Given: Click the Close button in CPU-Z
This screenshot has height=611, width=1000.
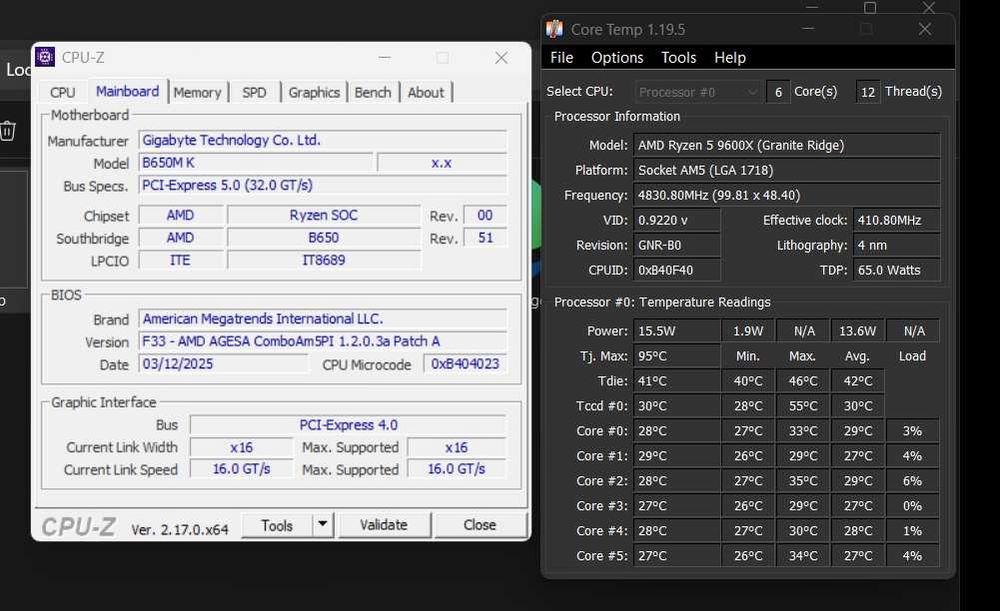Looking at the screenshot, I should click(x=480, y=525).
